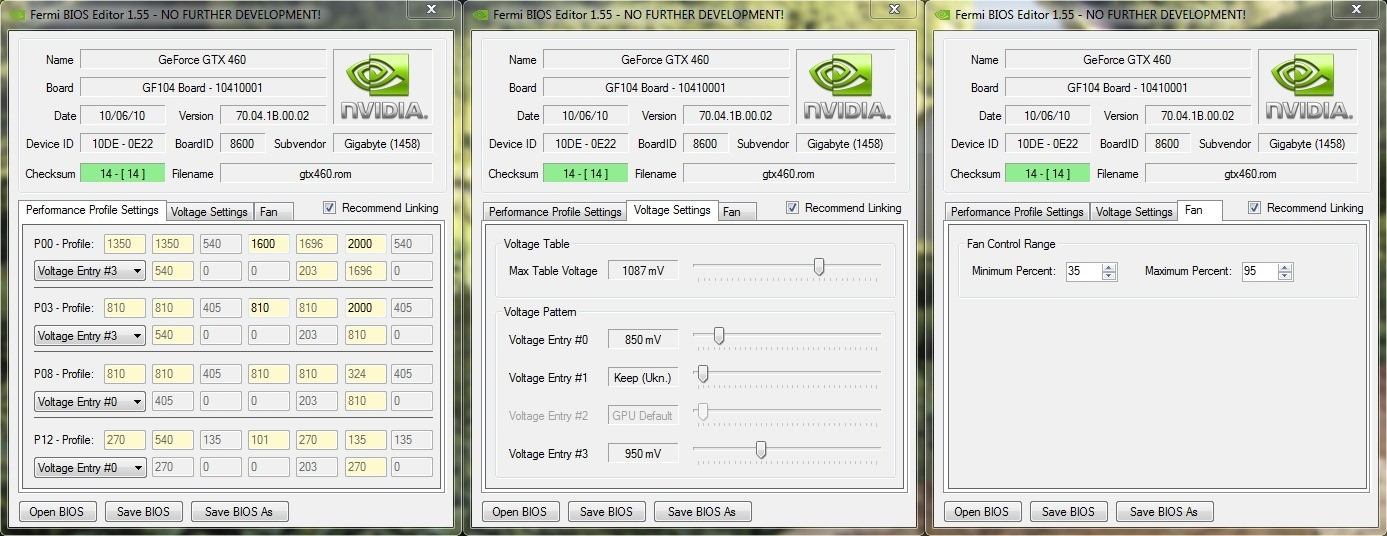Open the P08 profile Voltage Entry #0 dropdown

coord(90,402)
